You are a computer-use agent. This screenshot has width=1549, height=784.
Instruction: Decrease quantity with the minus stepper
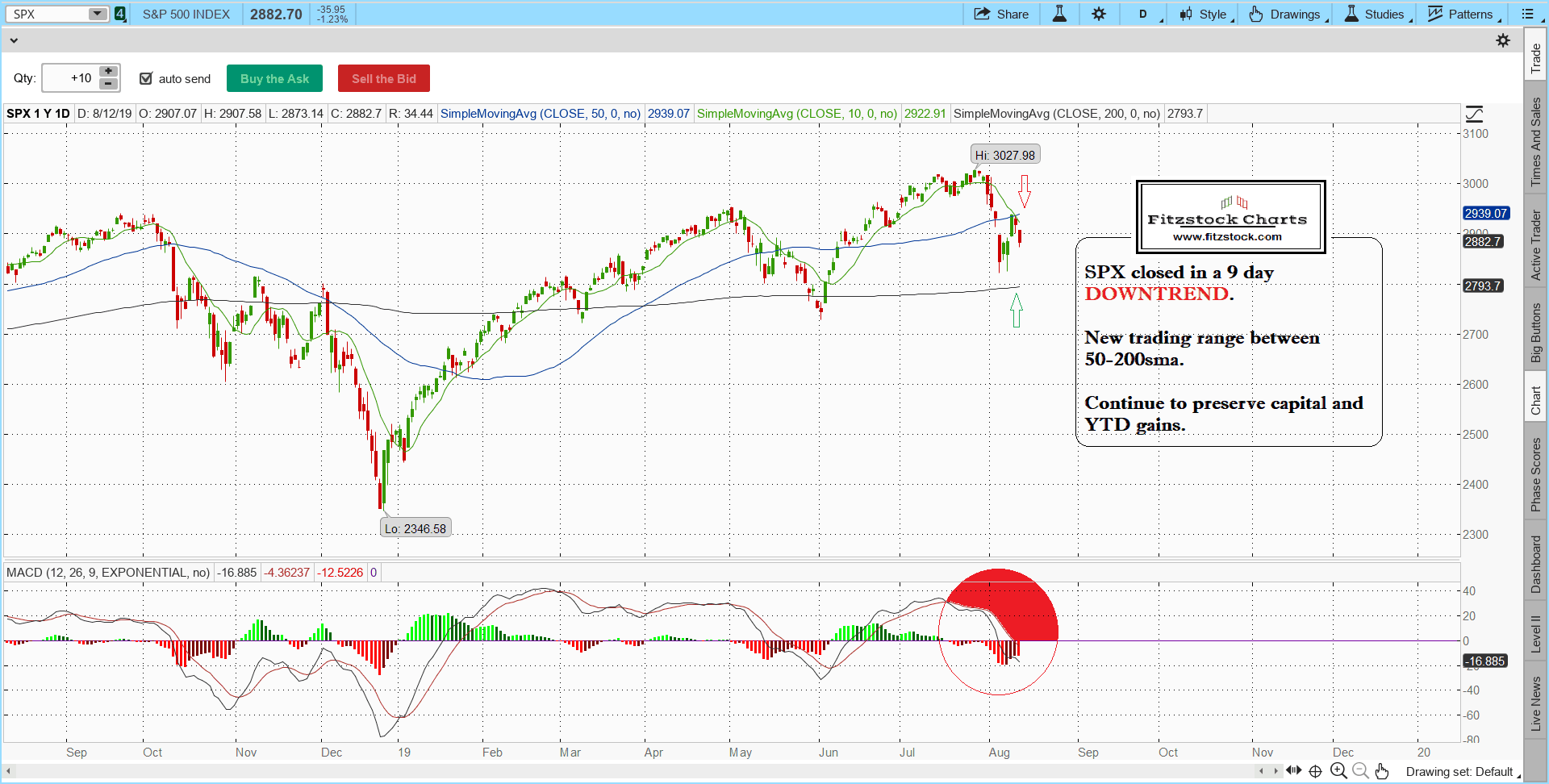pyautogui.click(x=108, y=84)
